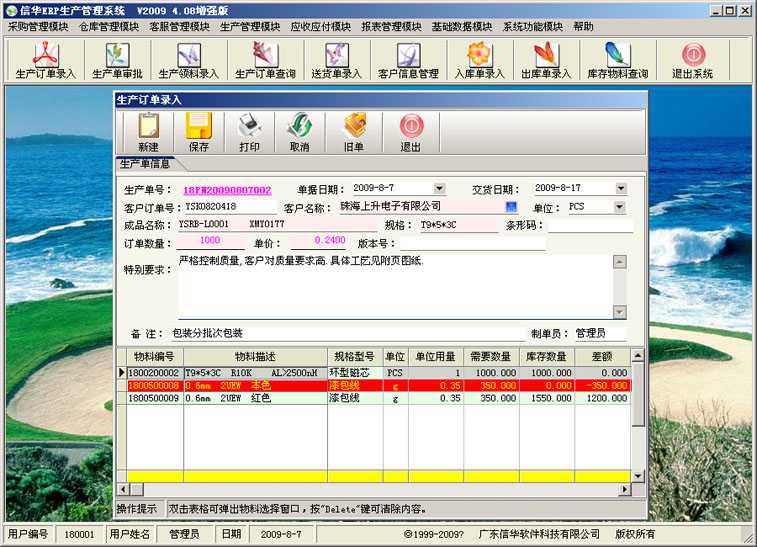Open the 单位 PCS dropdown
The height and width of the screenshot is (547, 757).
[619, 207]
